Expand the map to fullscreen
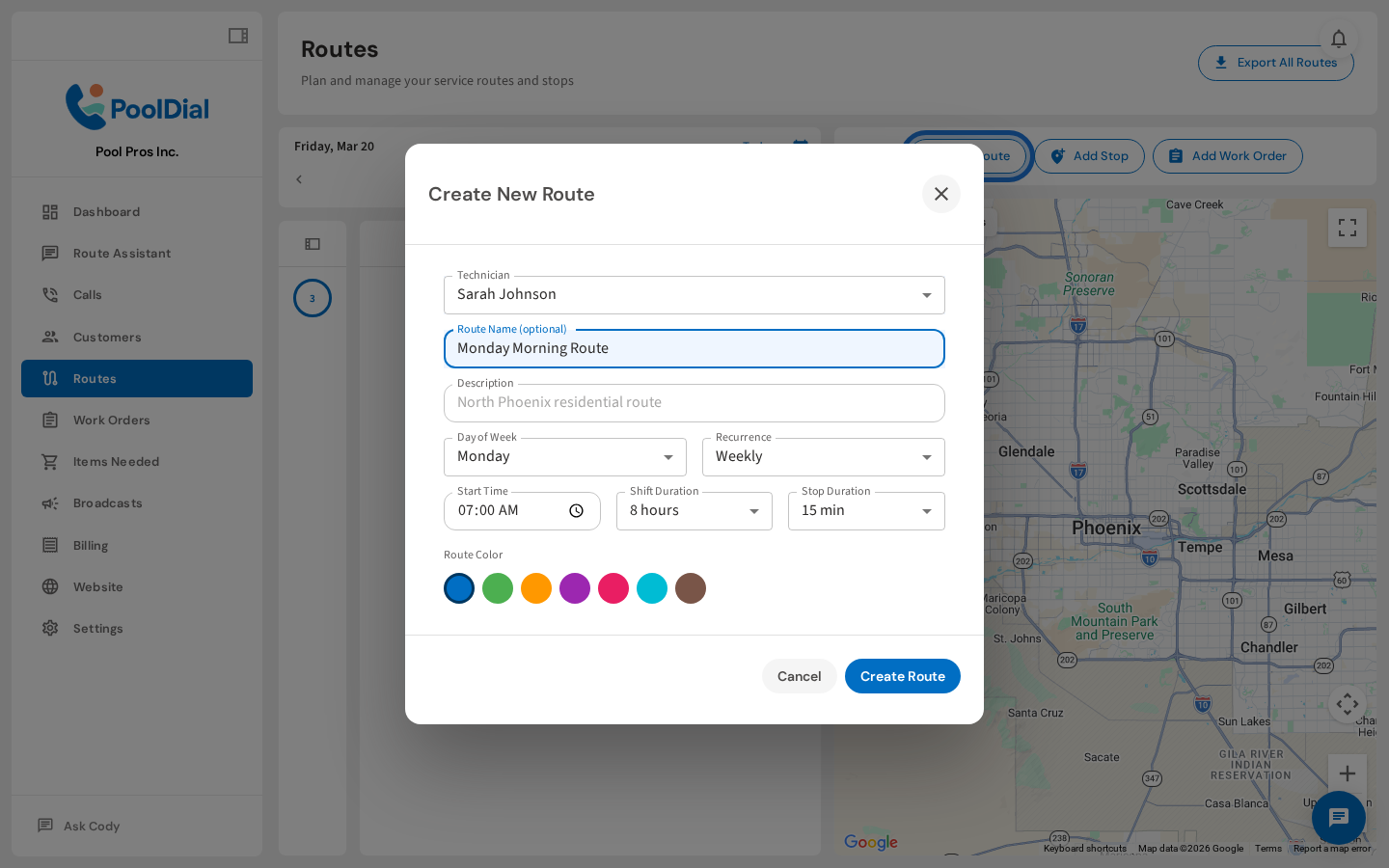This screenshot has height=868, width=1389. [1348, 227]
